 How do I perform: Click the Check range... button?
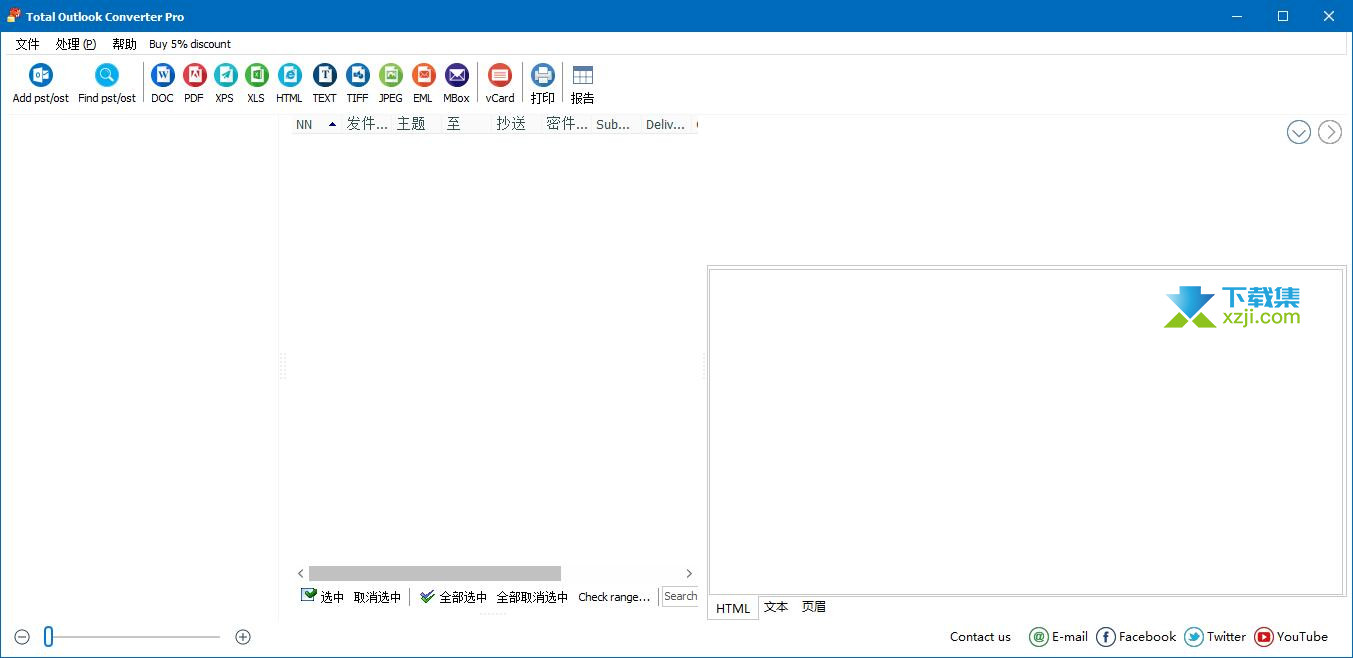614,597
